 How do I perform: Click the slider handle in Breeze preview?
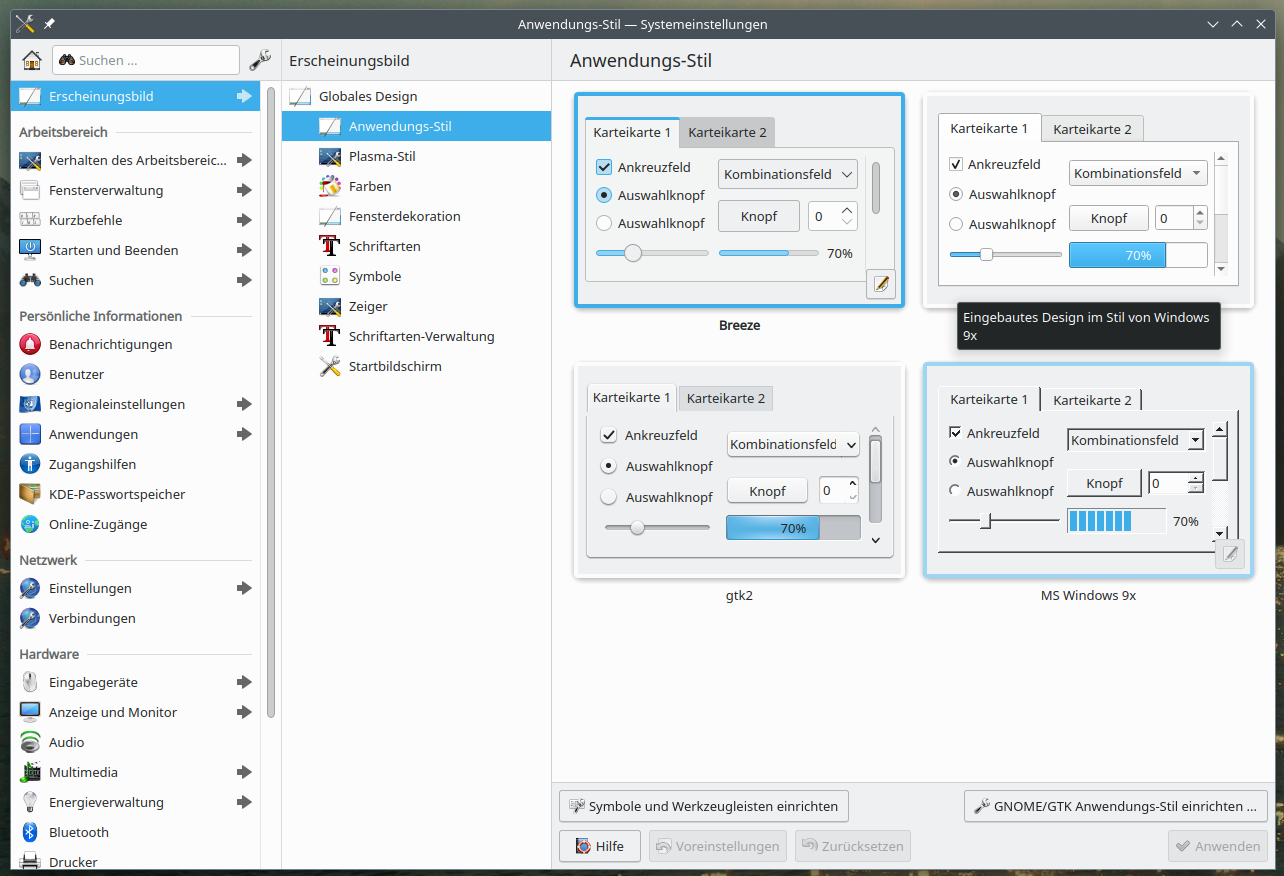pyautogui.click(x=633, y=253)
